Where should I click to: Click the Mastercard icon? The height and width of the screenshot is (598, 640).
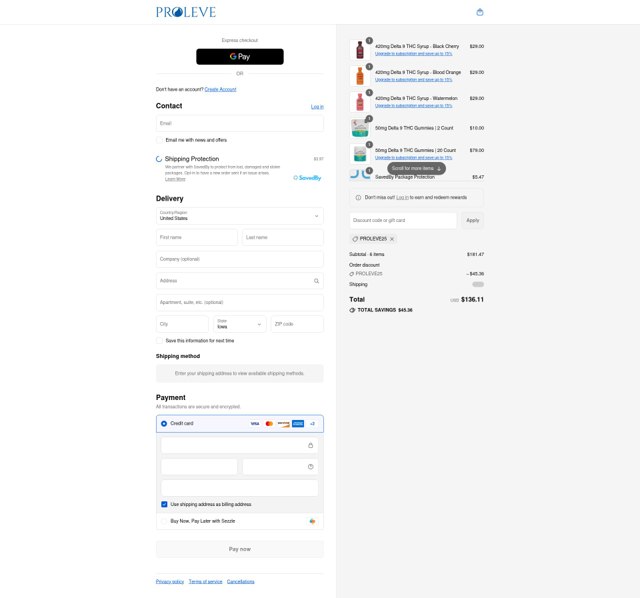pos(269,424)
